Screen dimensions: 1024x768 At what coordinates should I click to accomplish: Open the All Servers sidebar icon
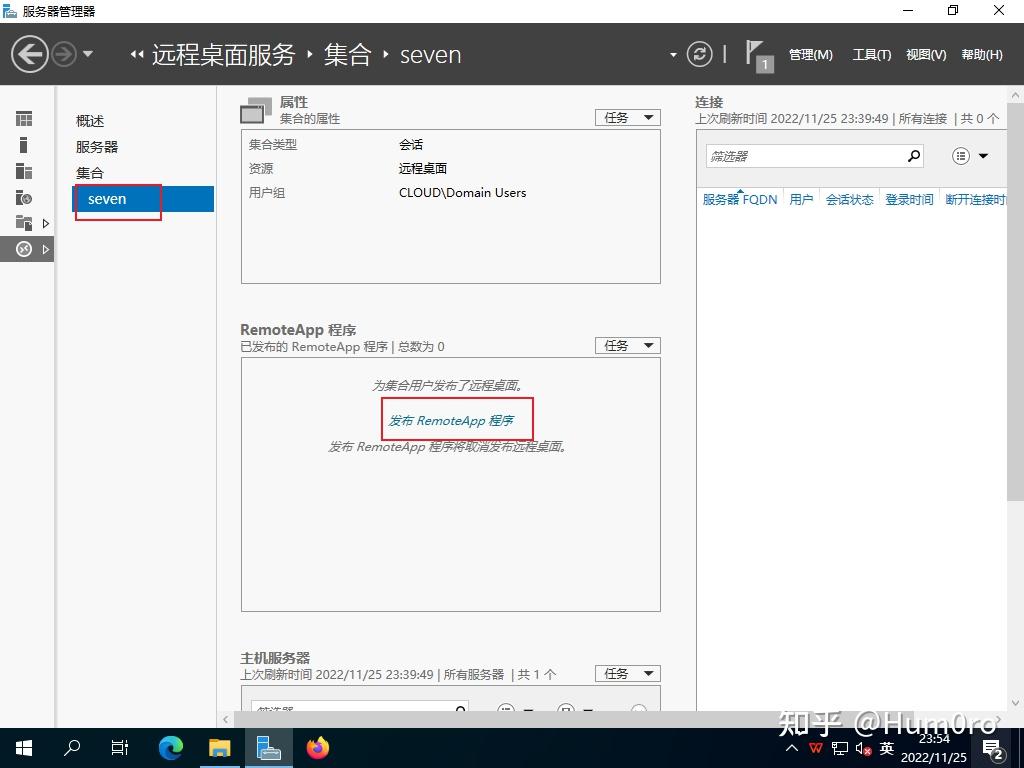pyautogui.click(x=24, y=170)
